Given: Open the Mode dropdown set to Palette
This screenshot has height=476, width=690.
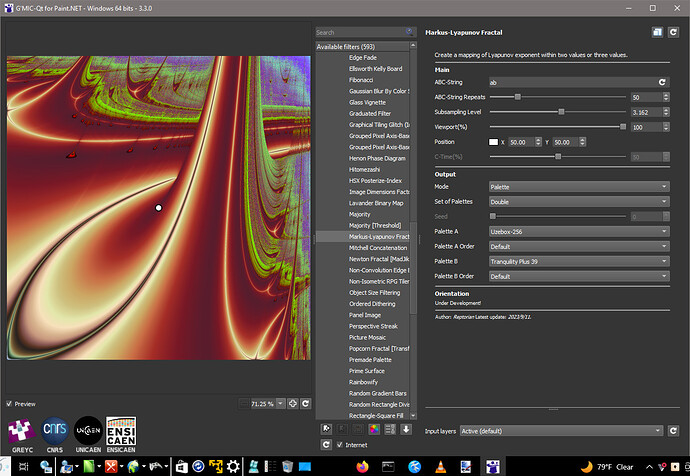Looking at the screenshot, I should 578,187.
